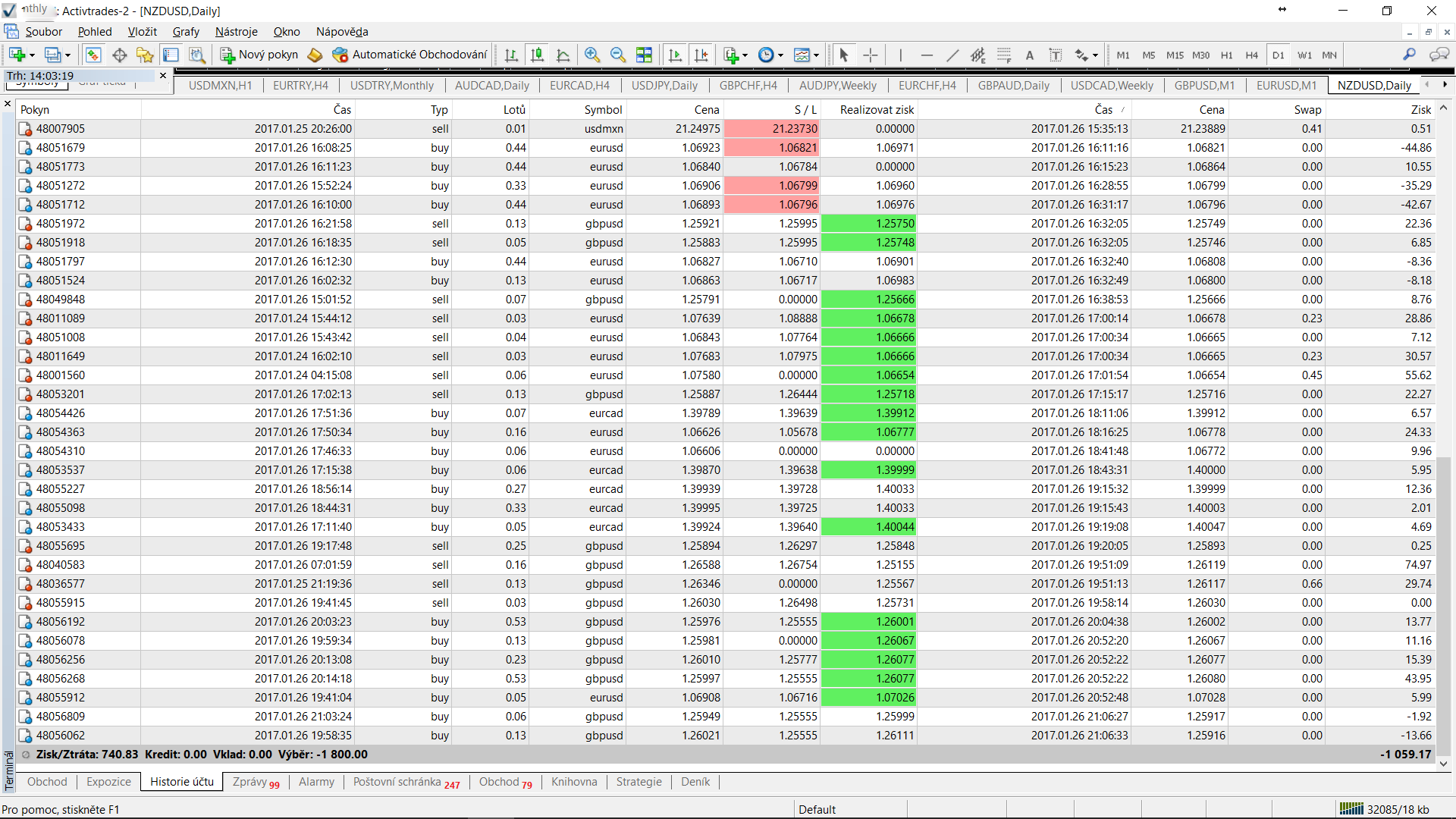
Task: Open the Strategie terminal tab
Action: [x=639, y=782]
